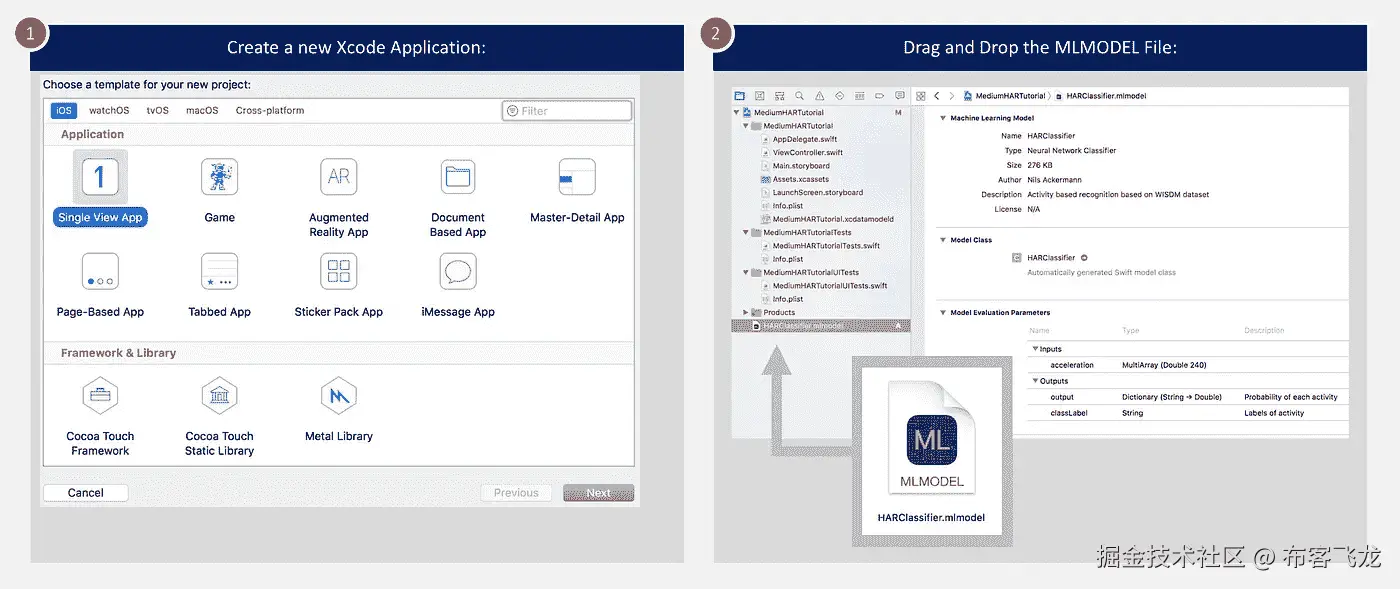Click the related items grid icon

(x=921, y=96)
